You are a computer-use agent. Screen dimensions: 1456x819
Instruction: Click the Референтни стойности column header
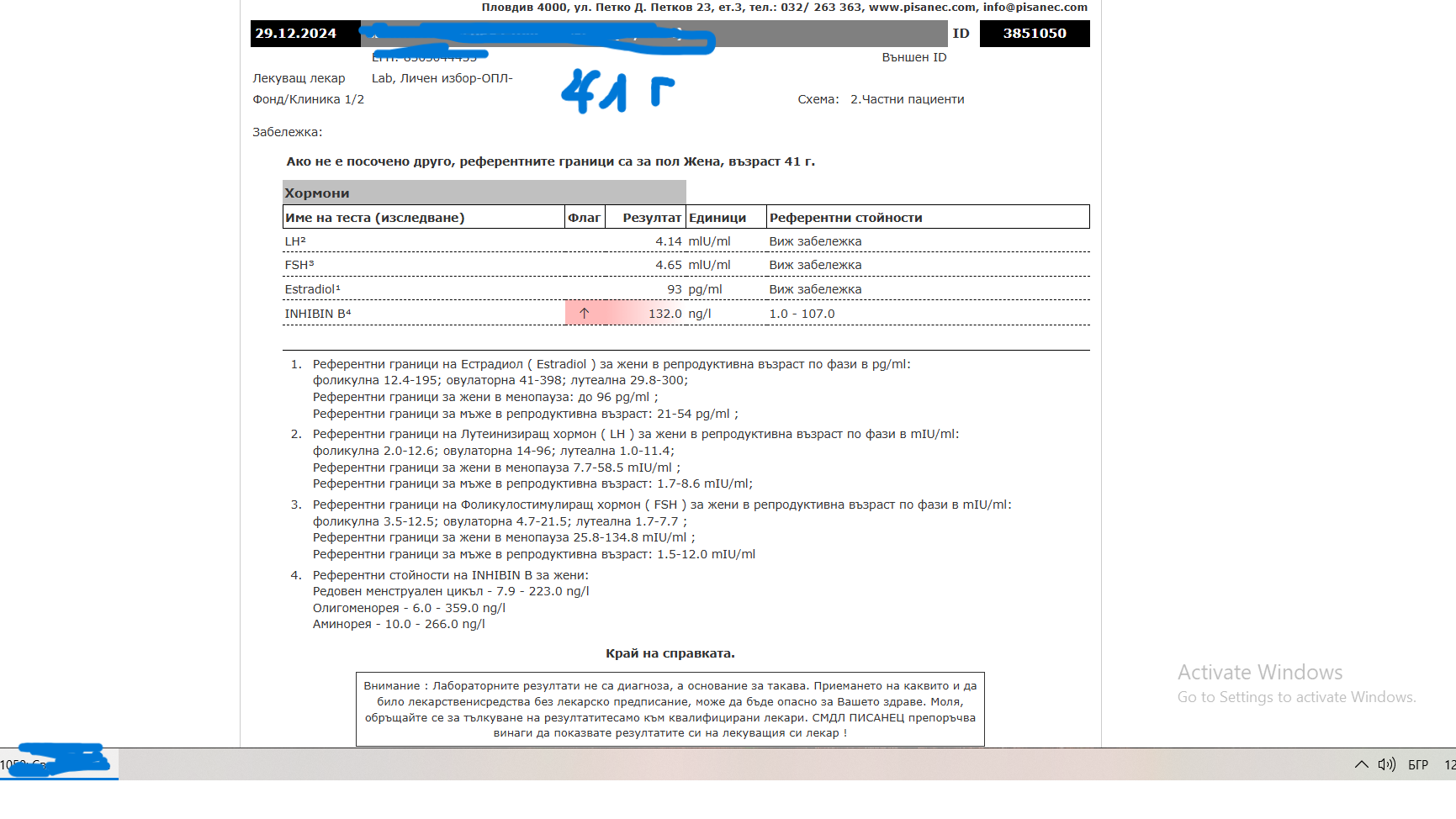[x=845, y=218]
